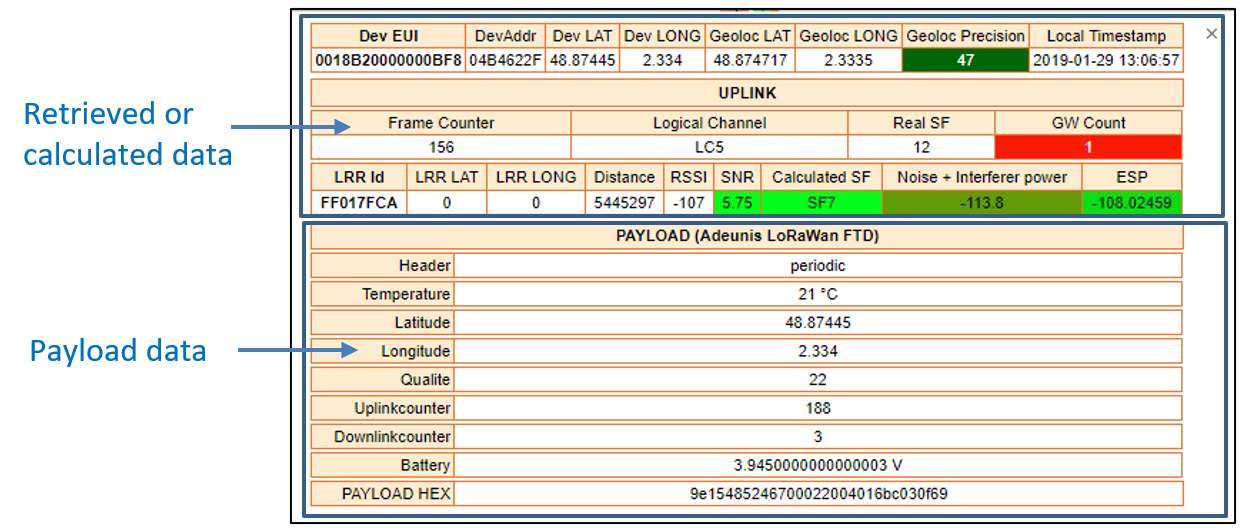Click the Distance value 5445297
This screenshot has width=1253, height=531.
click(624, 203)
